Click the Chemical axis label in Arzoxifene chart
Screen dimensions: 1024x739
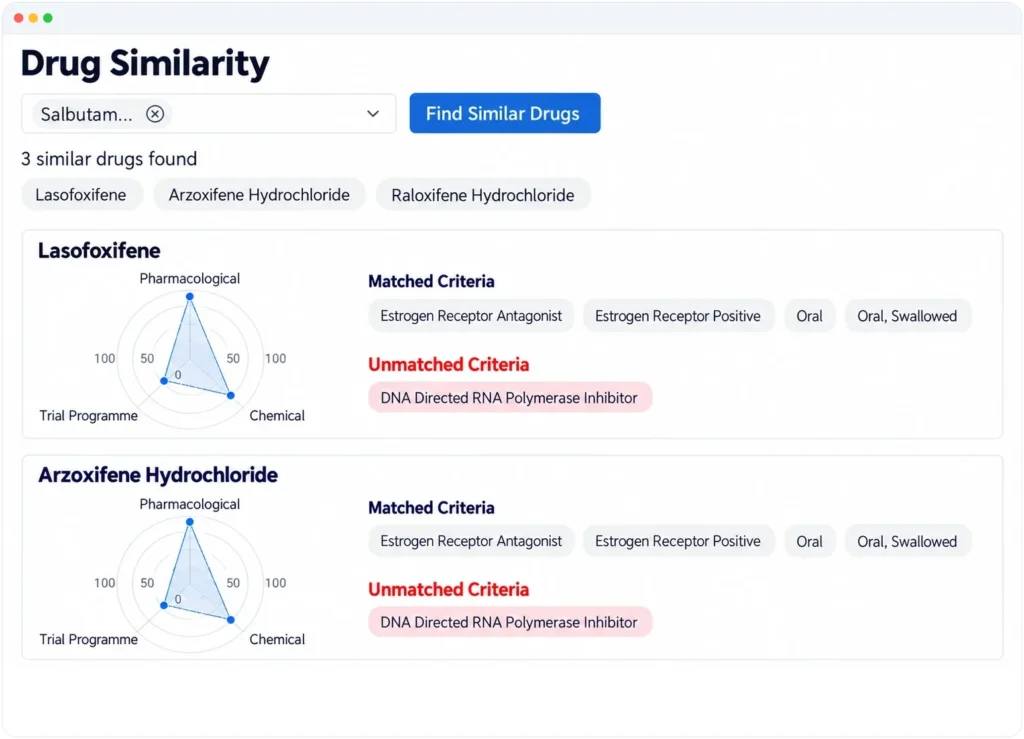(x=277, y=639)
